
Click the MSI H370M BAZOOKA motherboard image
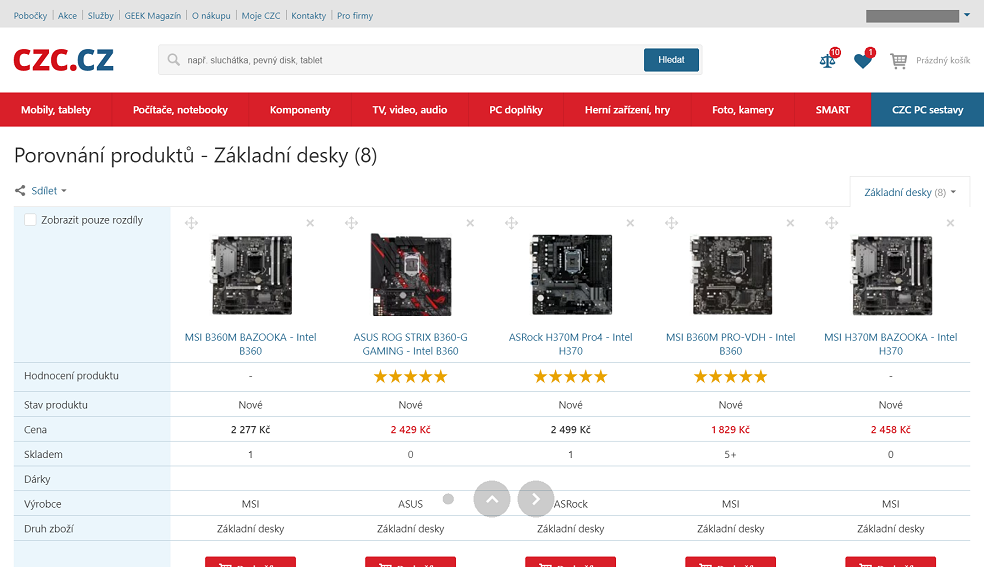(x=892, y=275)
